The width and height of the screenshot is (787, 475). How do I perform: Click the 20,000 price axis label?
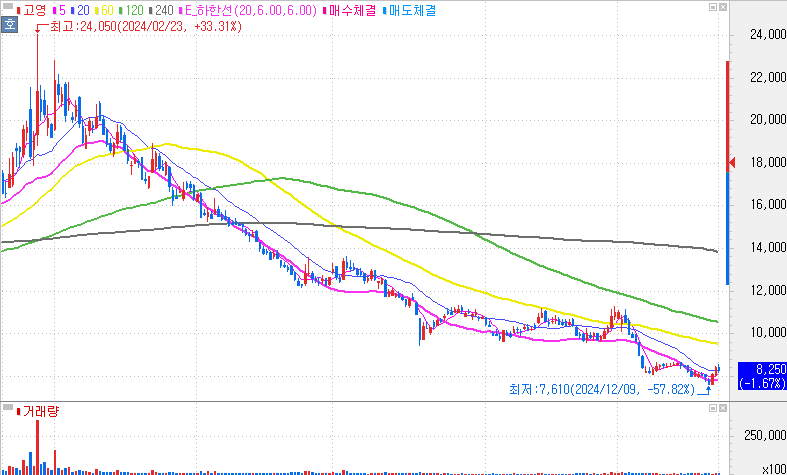pos(767,120)
